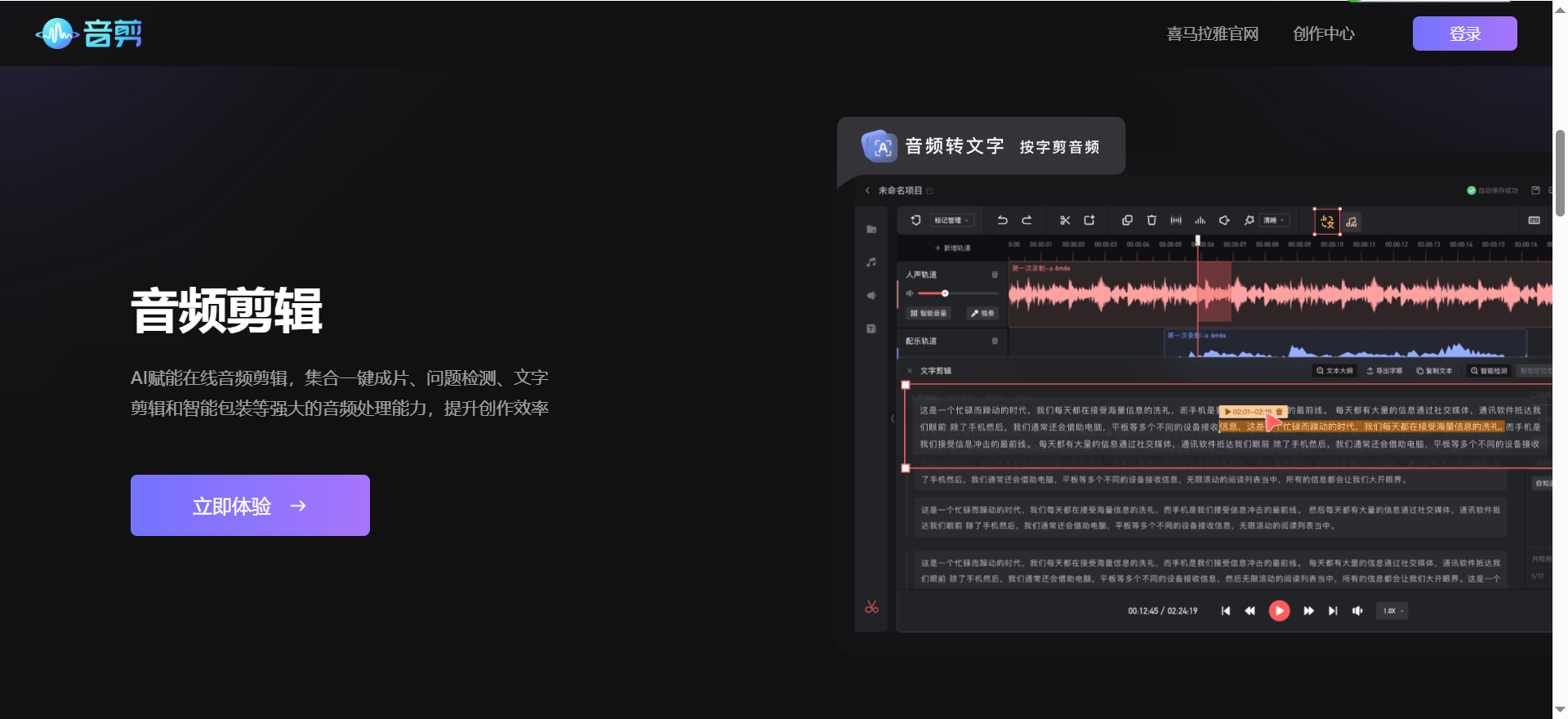Click the page's vertical scrollbar thumb
Viewport: 1568px width, 719px height.
tap(1560, 172)
